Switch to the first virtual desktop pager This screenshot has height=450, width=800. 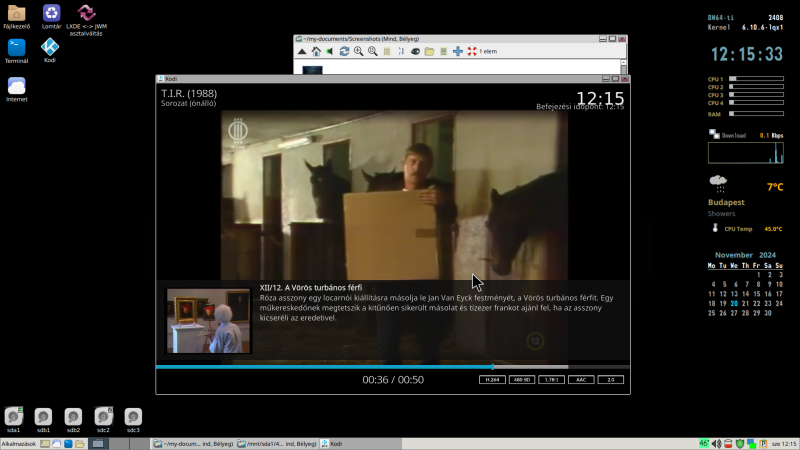[x=98, y=444]
